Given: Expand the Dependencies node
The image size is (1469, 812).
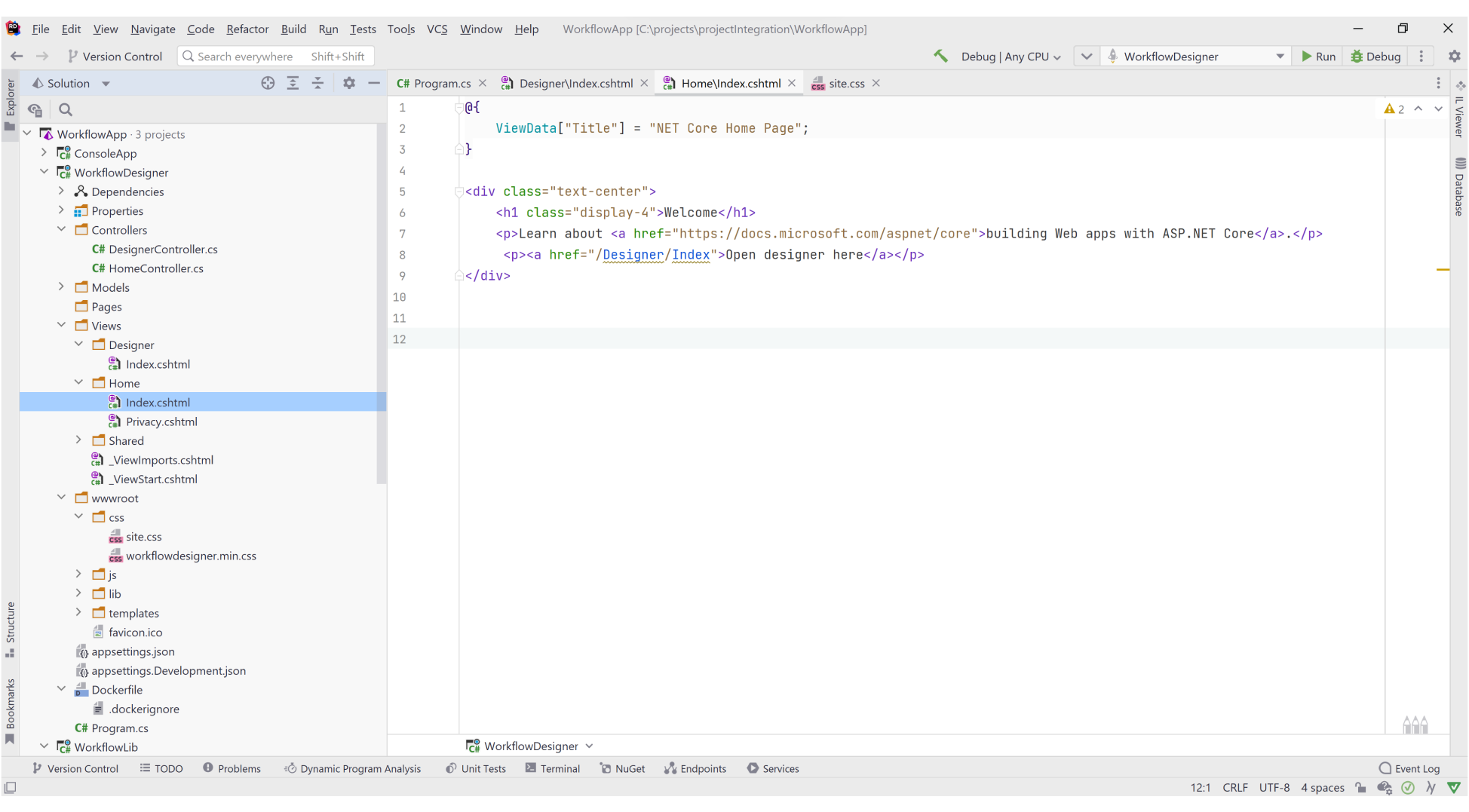Looking at the screenshot, I should pos(62,192).
